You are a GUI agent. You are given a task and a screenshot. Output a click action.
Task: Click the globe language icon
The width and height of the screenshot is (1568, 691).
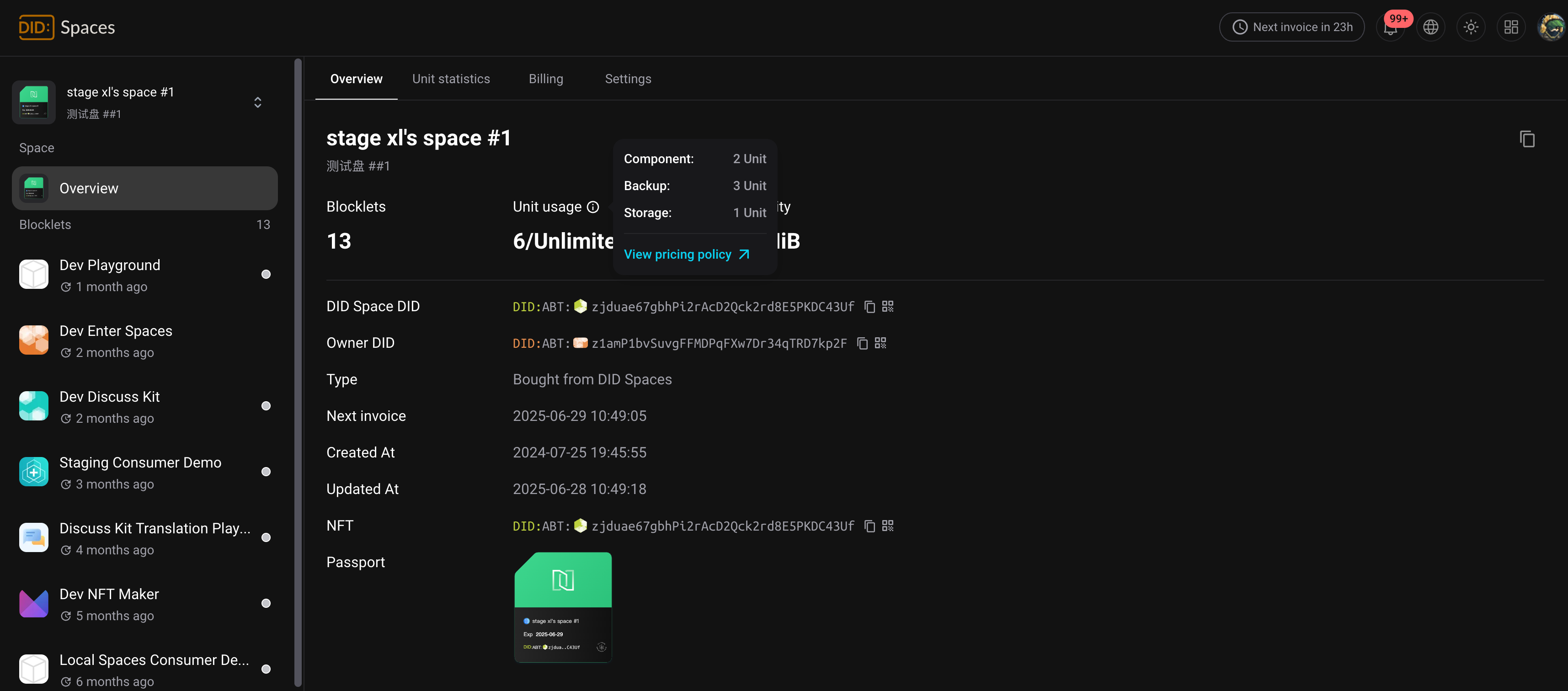pos(1430,27)
